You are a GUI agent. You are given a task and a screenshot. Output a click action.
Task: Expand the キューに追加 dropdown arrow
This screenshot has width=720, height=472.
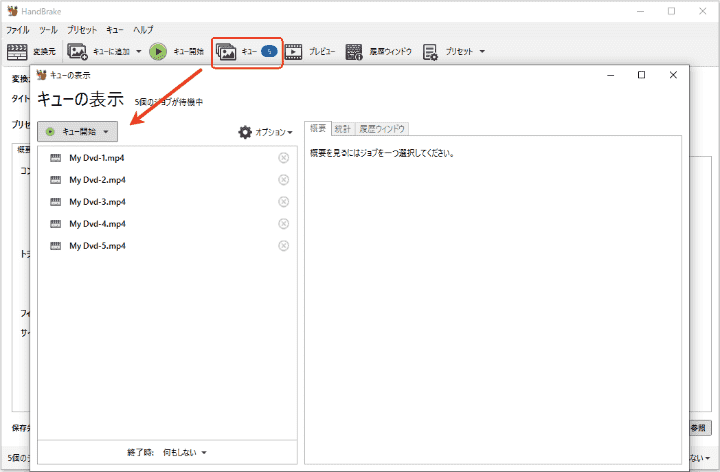pos(137,52)
